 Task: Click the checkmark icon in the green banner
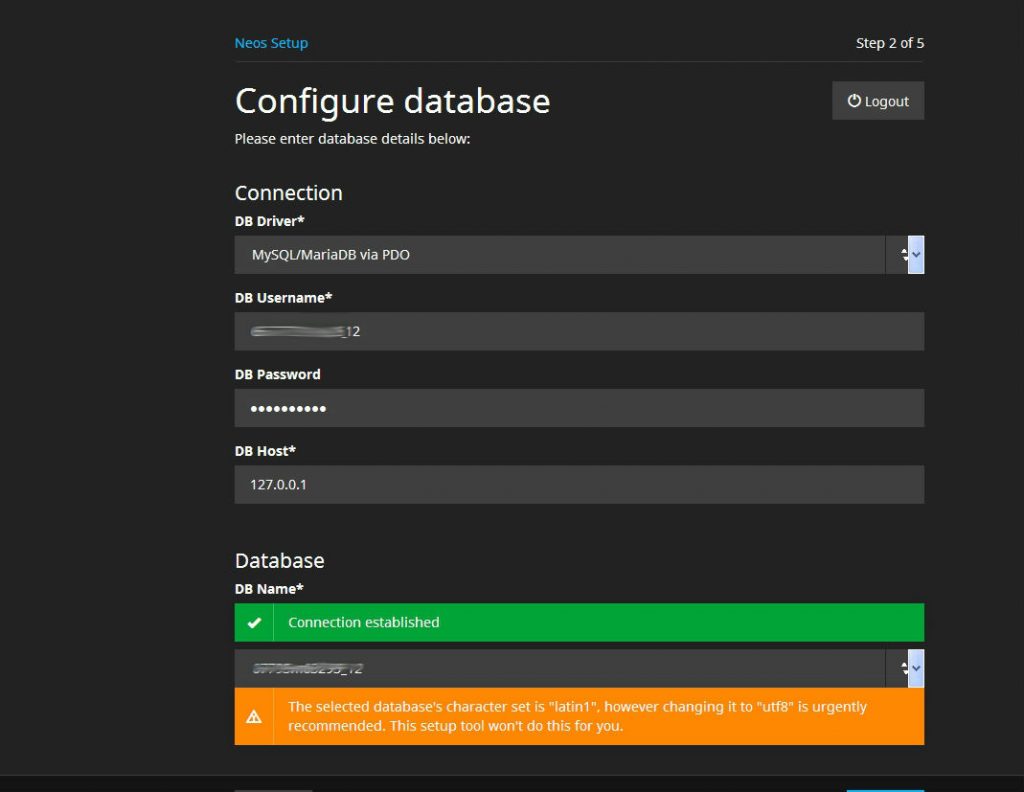(x=254, y=622)
